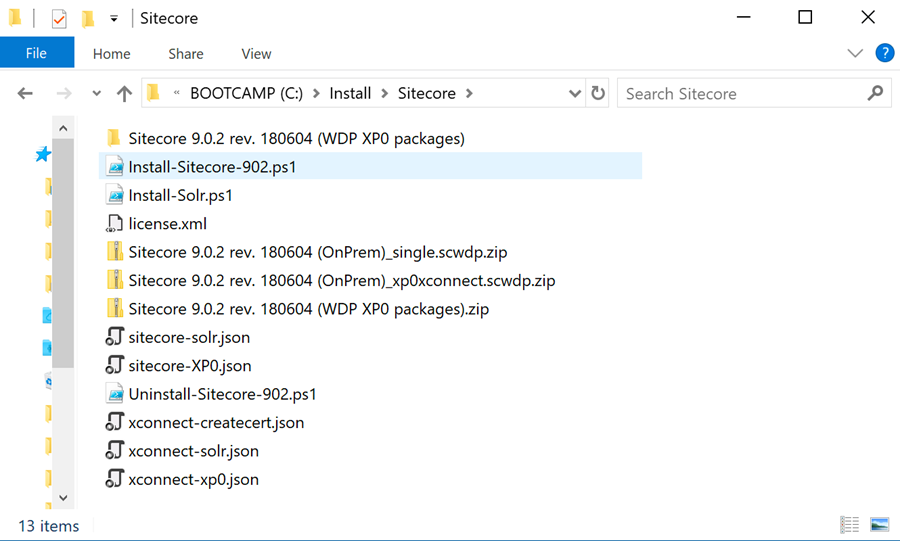
Task: Expand the chevron after Sitecore breadcrumb
Action: coord(469,93)
